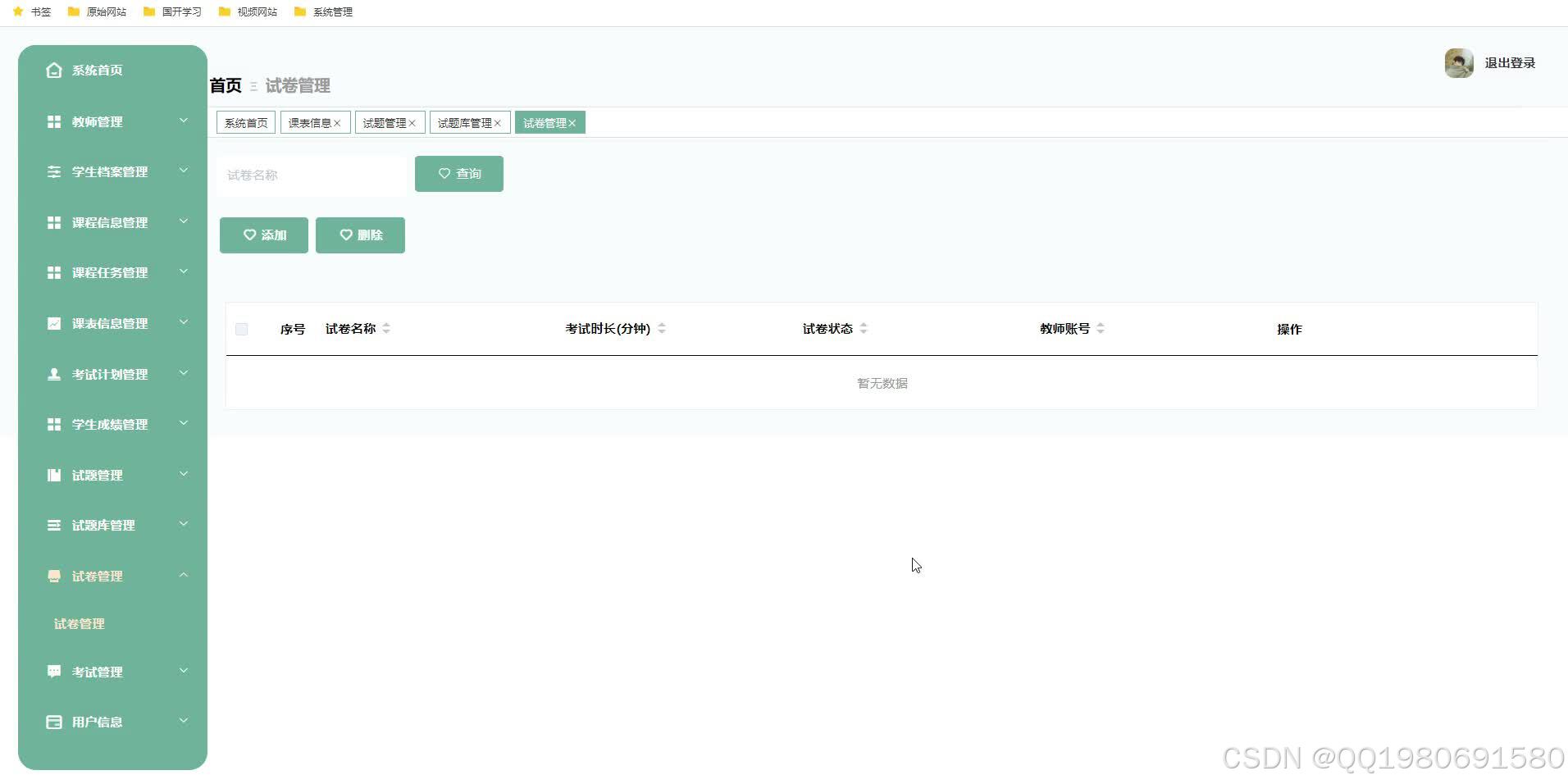This screenshot has height=784, width=1568.
Task: Close the 试题管理 tab
Action: pos(412,123)
